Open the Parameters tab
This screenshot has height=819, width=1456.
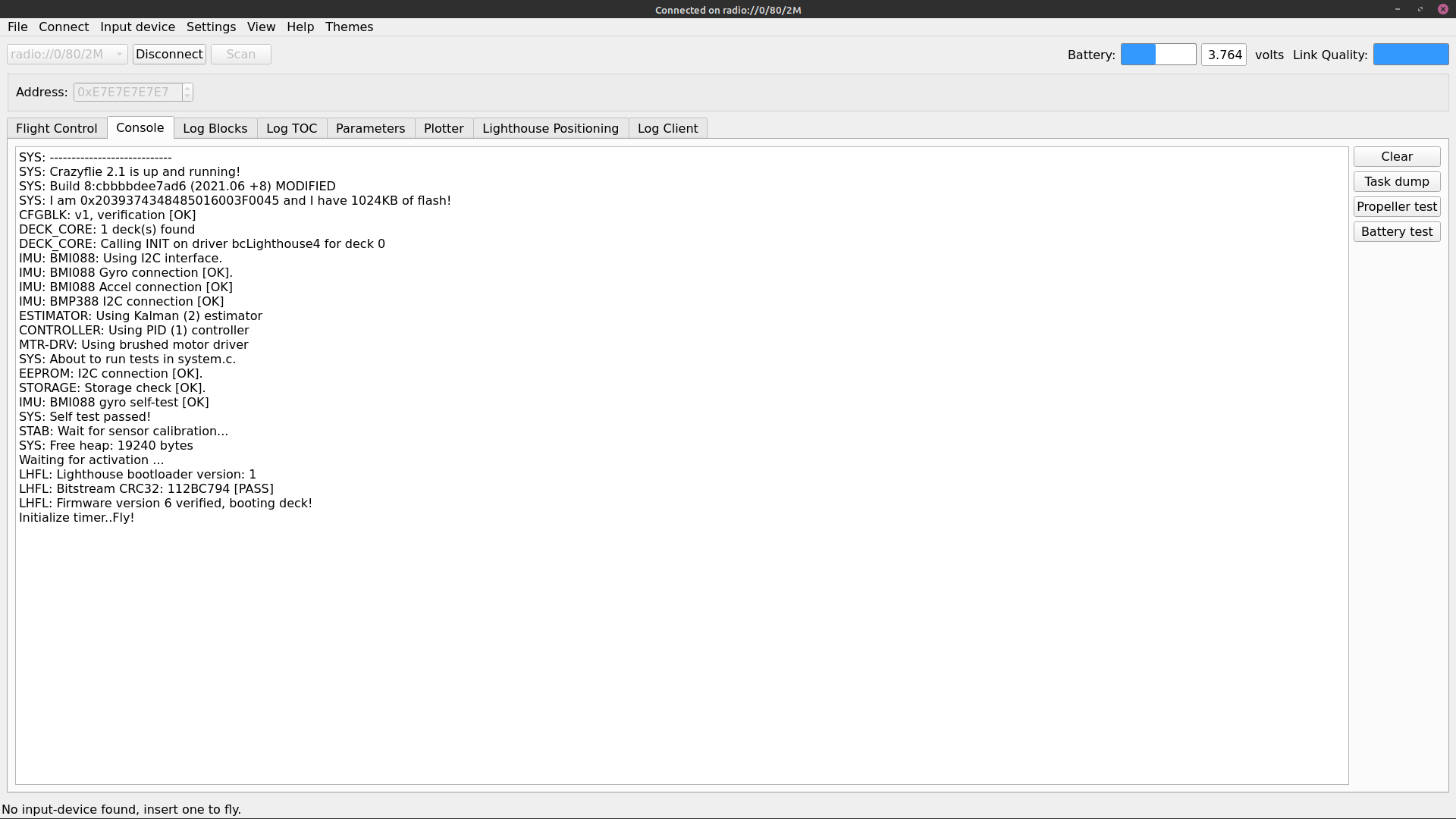tap(371, 128)
